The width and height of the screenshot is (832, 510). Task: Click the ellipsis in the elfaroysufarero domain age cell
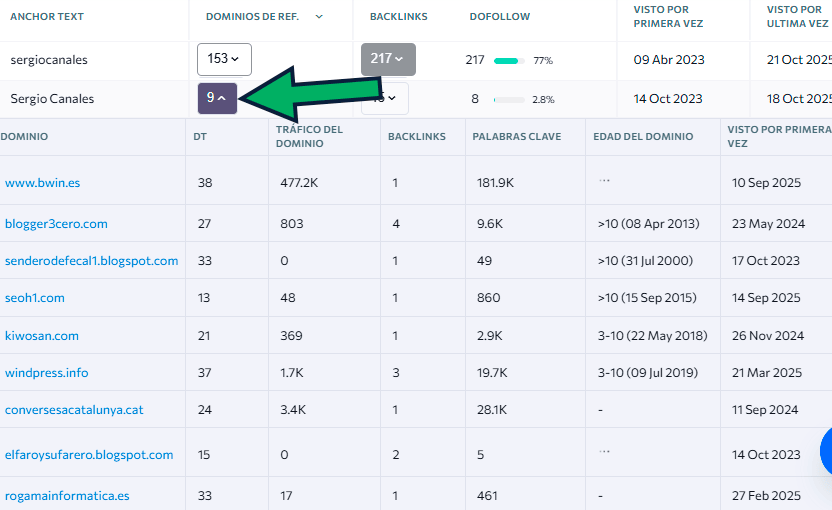point(603,452)
